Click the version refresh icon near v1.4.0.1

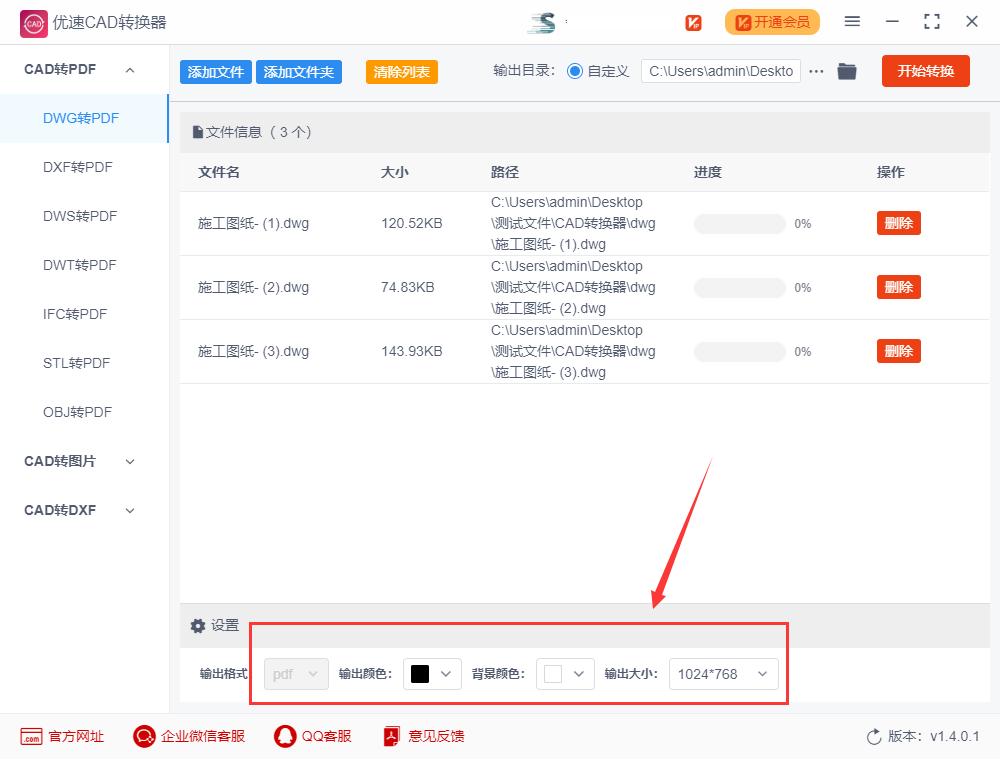pos(872,736)
